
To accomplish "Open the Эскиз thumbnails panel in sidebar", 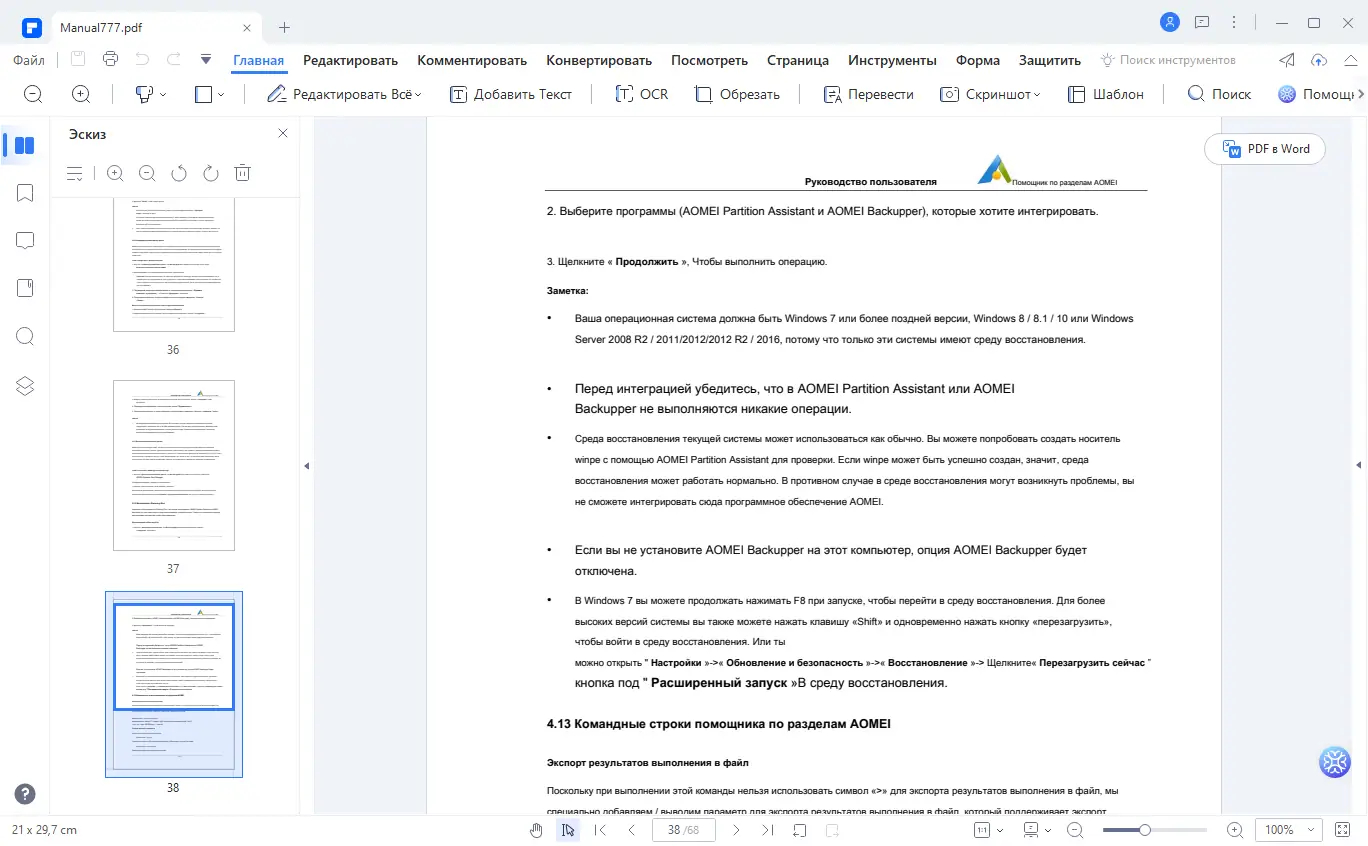I will coord(25,144).
